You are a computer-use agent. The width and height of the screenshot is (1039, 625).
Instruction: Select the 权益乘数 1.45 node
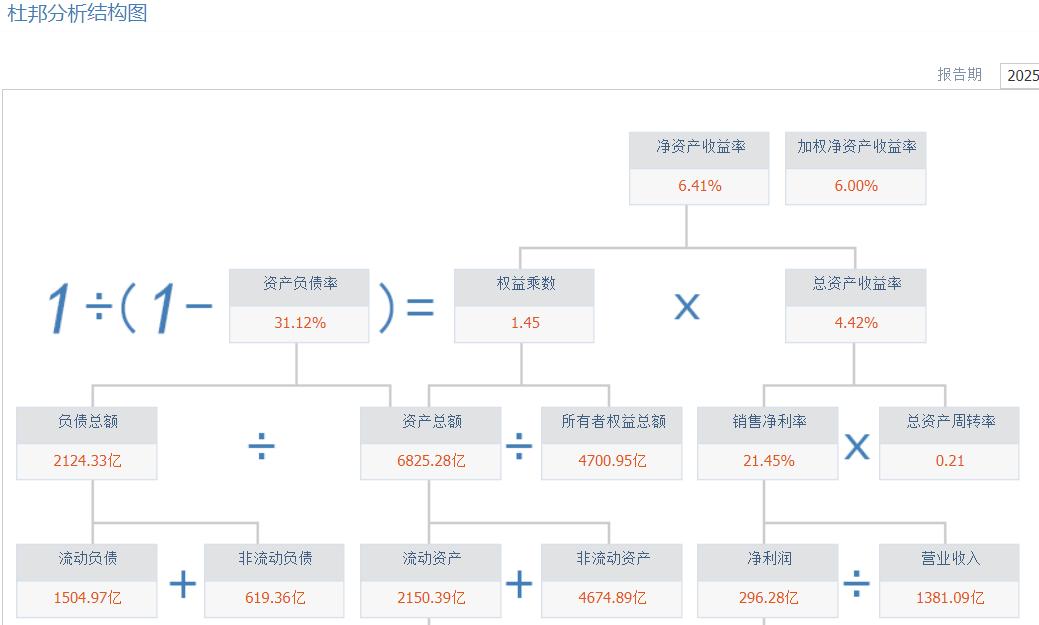tap(523, 304)
